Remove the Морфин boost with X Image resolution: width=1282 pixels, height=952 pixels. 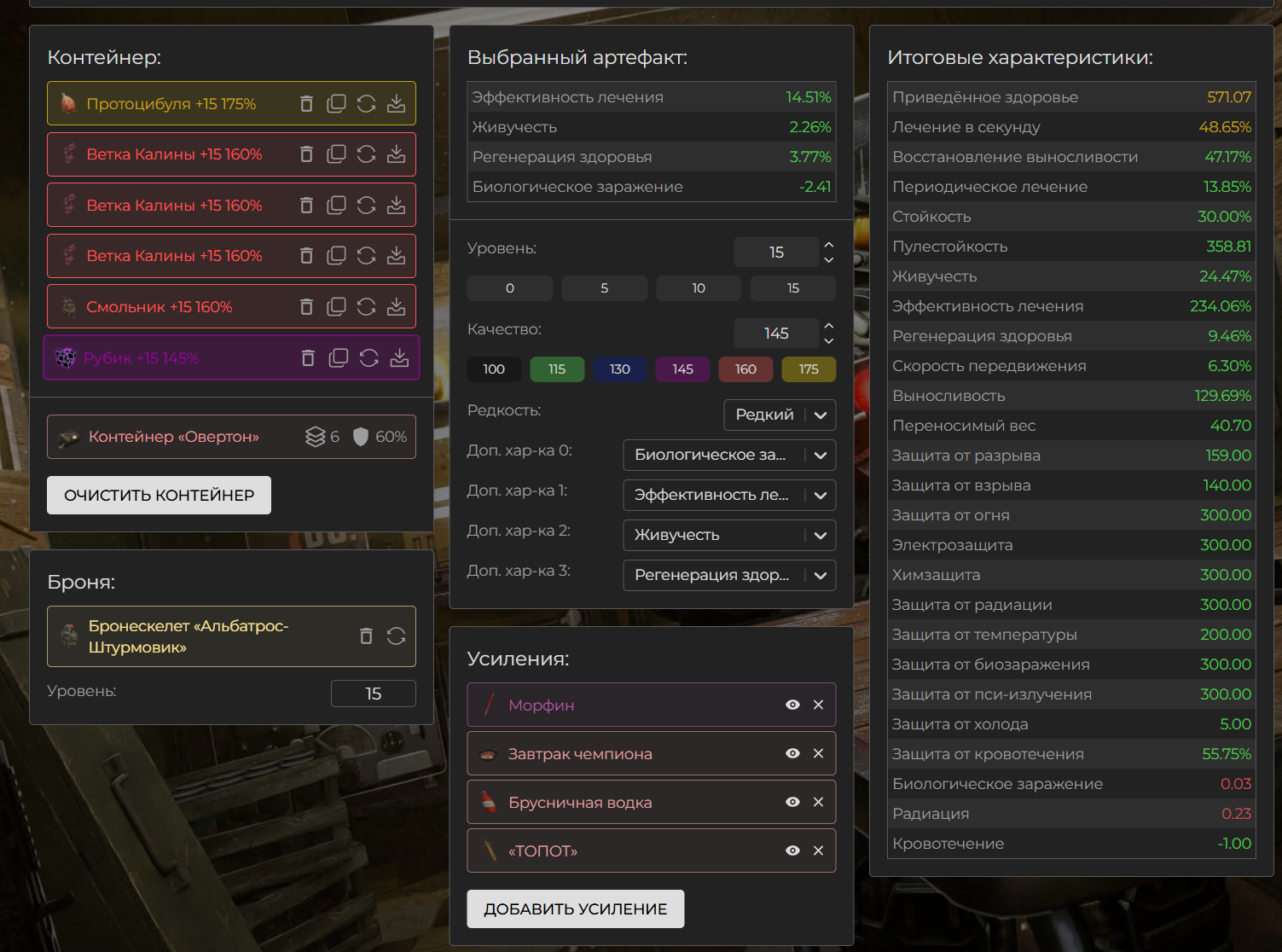tap(818, 705)
